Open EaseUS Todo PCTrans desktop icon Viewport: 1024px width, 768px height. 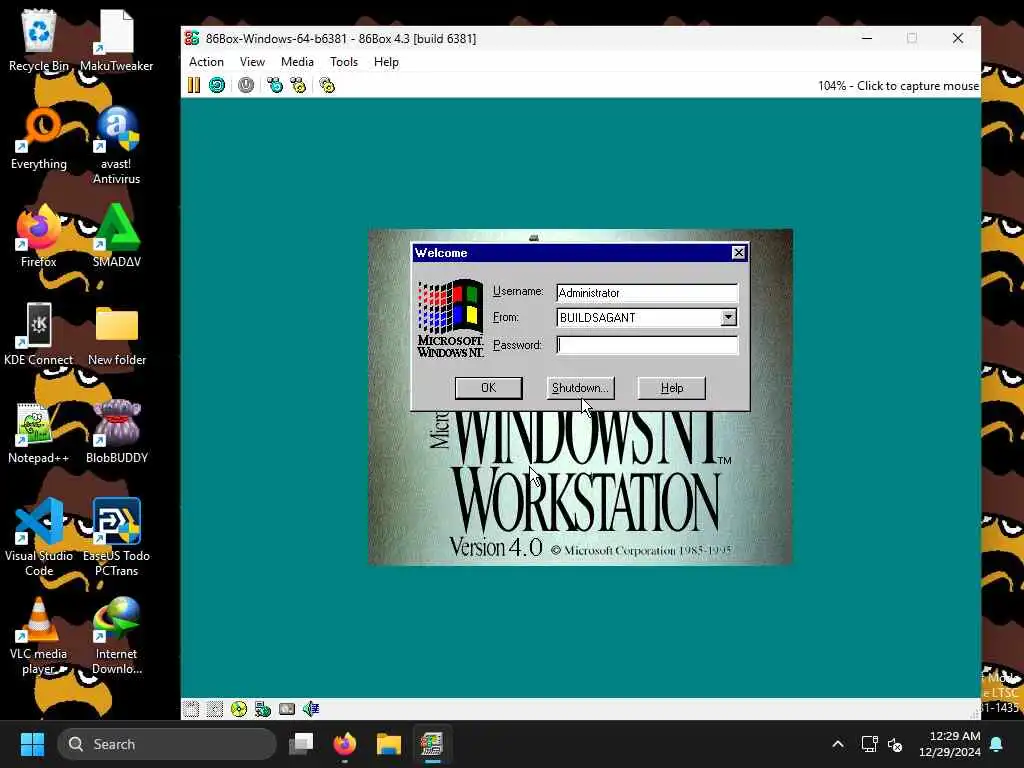116,537
